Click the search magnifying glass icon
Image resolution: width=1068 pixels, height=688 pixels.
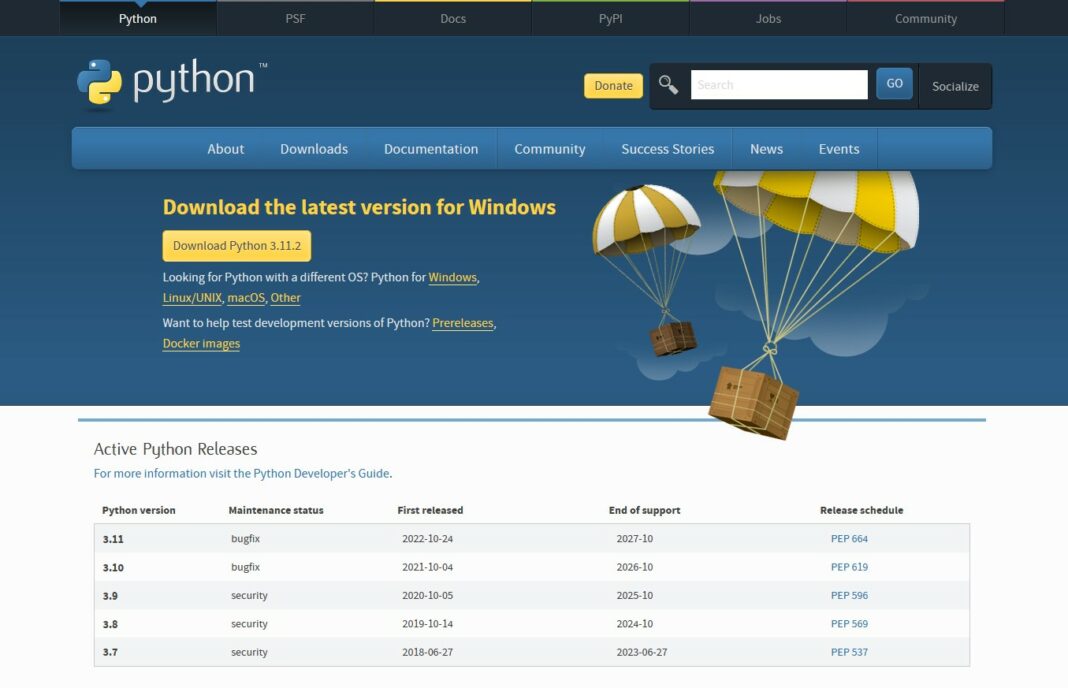(x=668, y=86)
